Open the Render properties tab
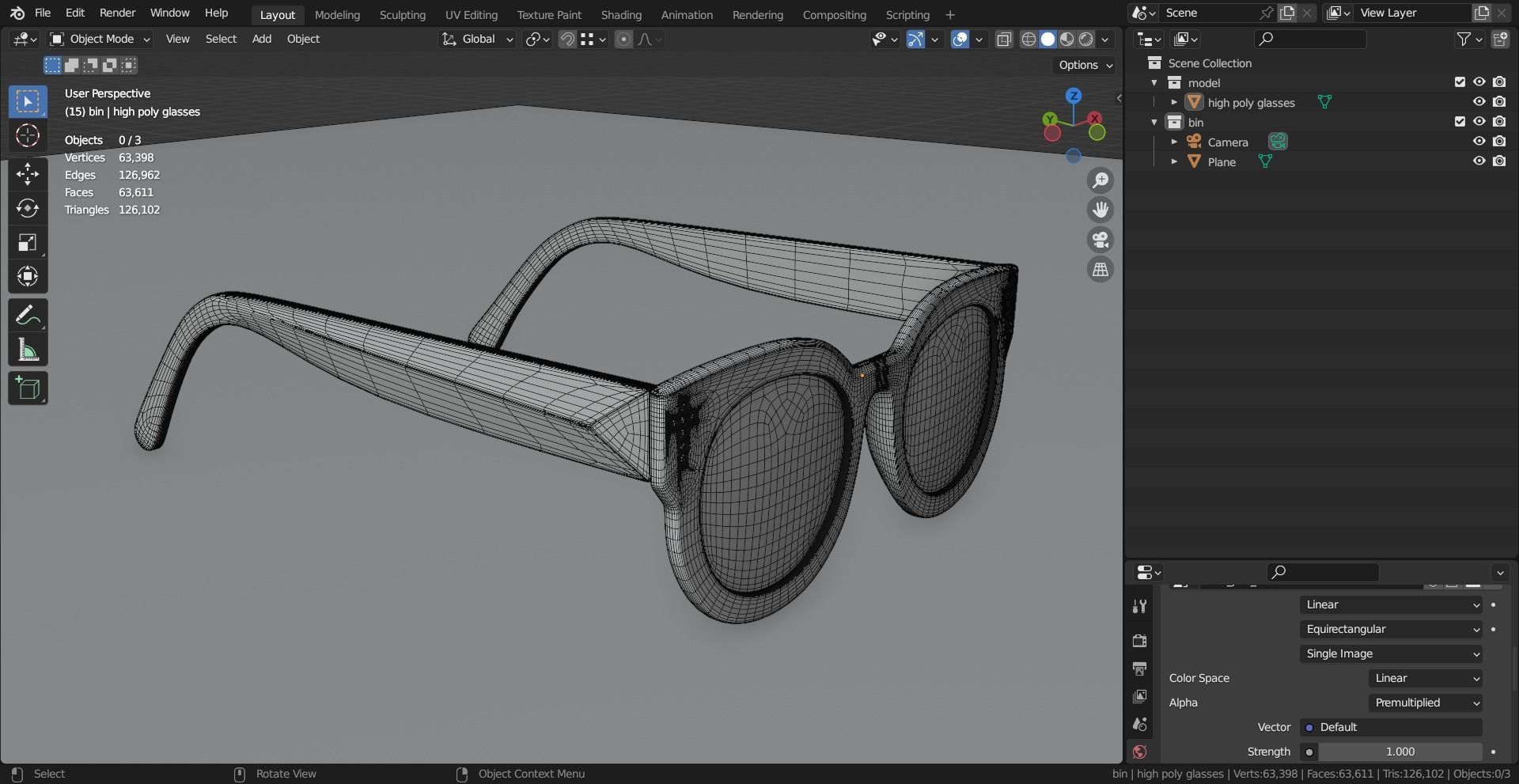The image size is (1519, 784). [x=1139, y=640]
